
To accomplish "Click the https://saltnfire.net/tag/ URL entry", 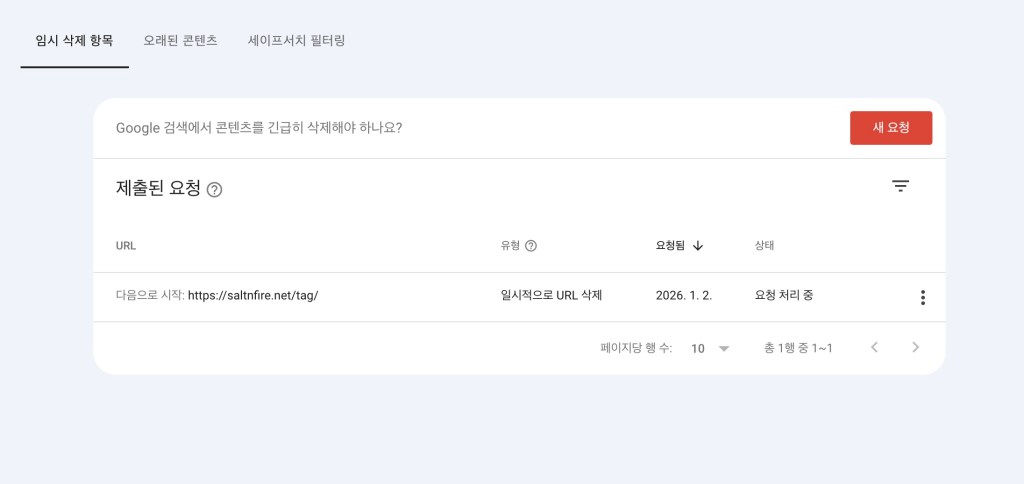I will [x=253, y=296].
